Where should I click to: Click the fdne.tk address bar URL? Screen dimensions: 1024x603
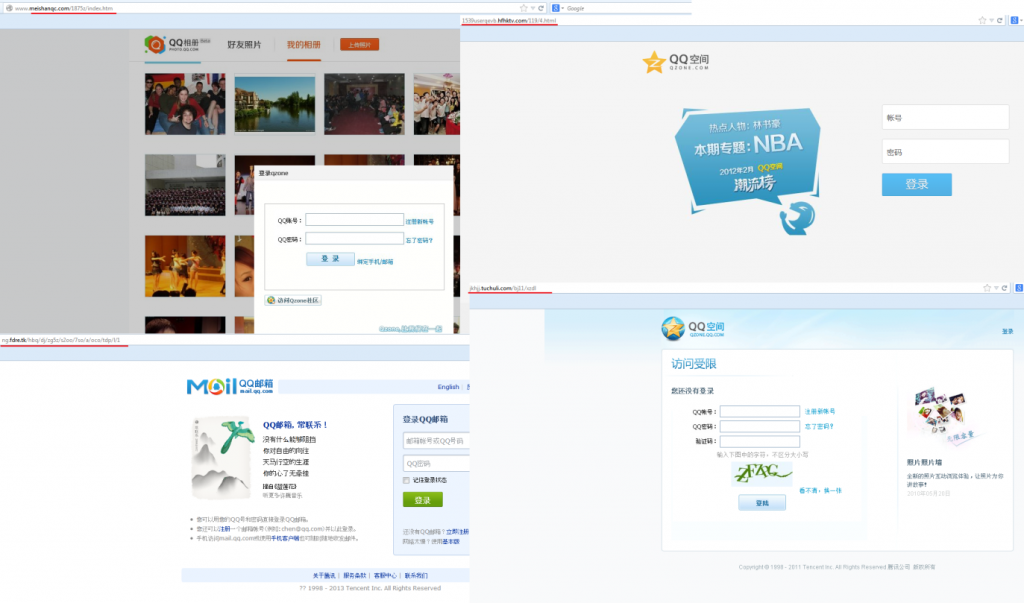61,340
